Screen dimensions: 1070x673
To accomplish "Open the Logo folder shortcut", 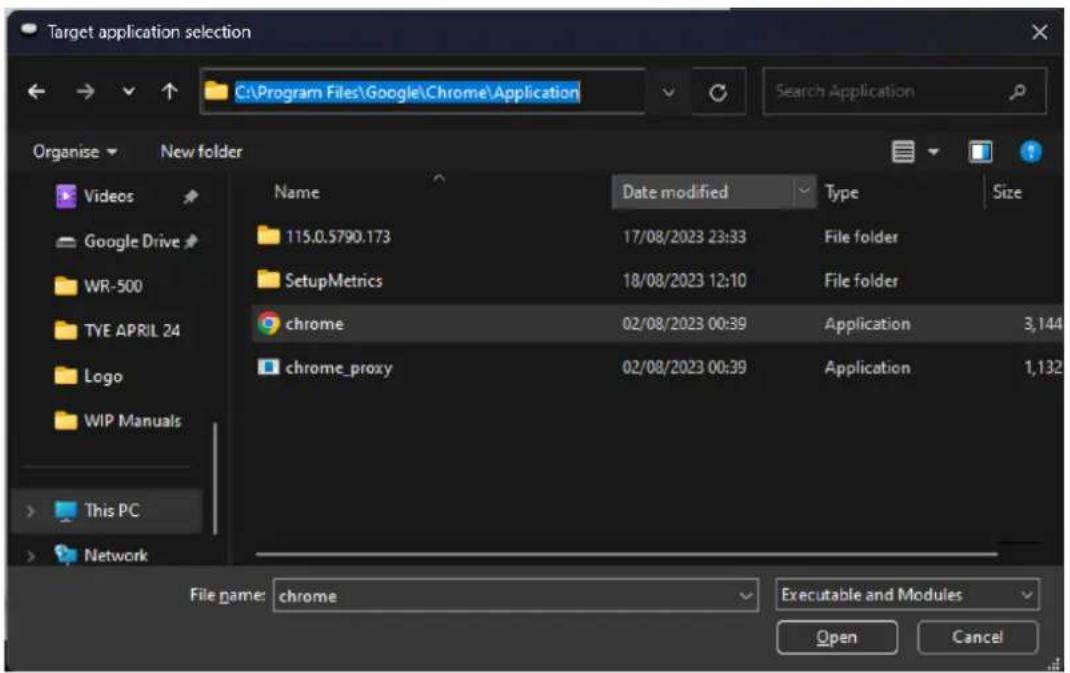I will click(x=89, y=376).
